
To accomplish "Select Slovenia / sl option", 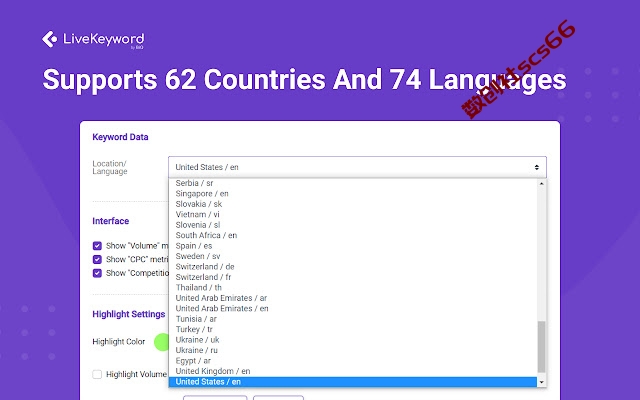I will (353, 225).
